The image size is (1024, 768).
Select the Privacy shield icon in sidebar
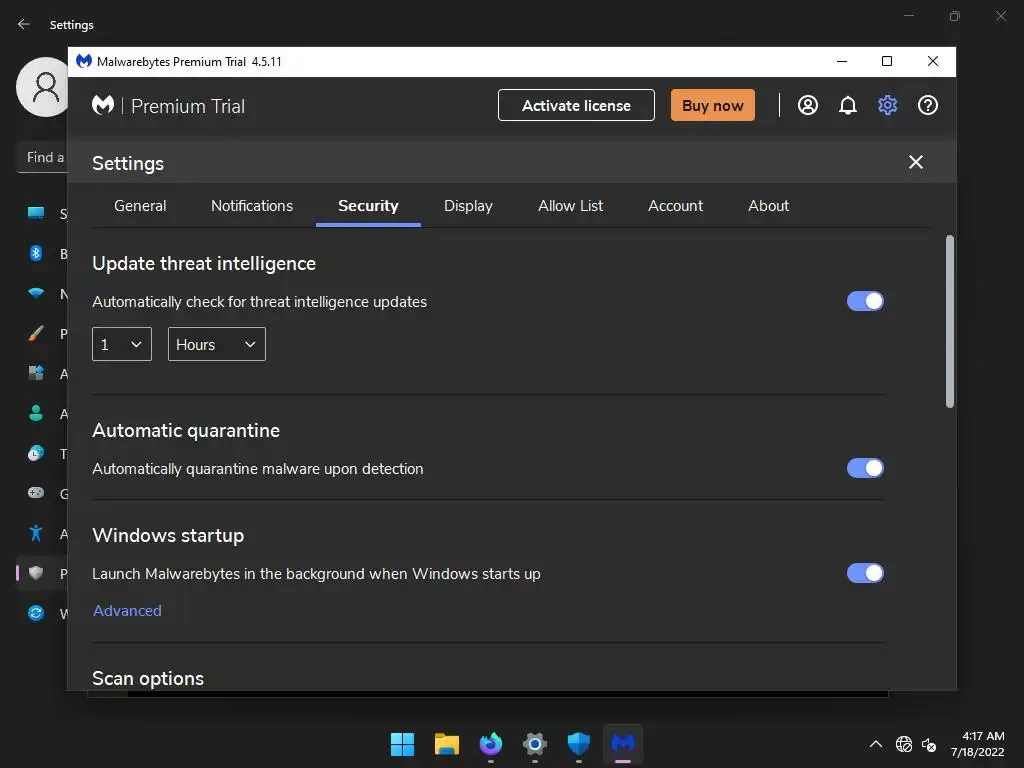click(x=36, y=573)
